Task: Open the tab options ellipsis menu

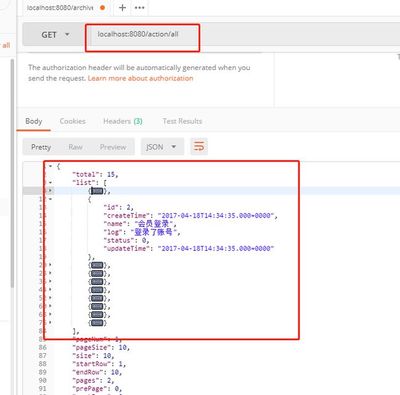Action: (139, 7)
